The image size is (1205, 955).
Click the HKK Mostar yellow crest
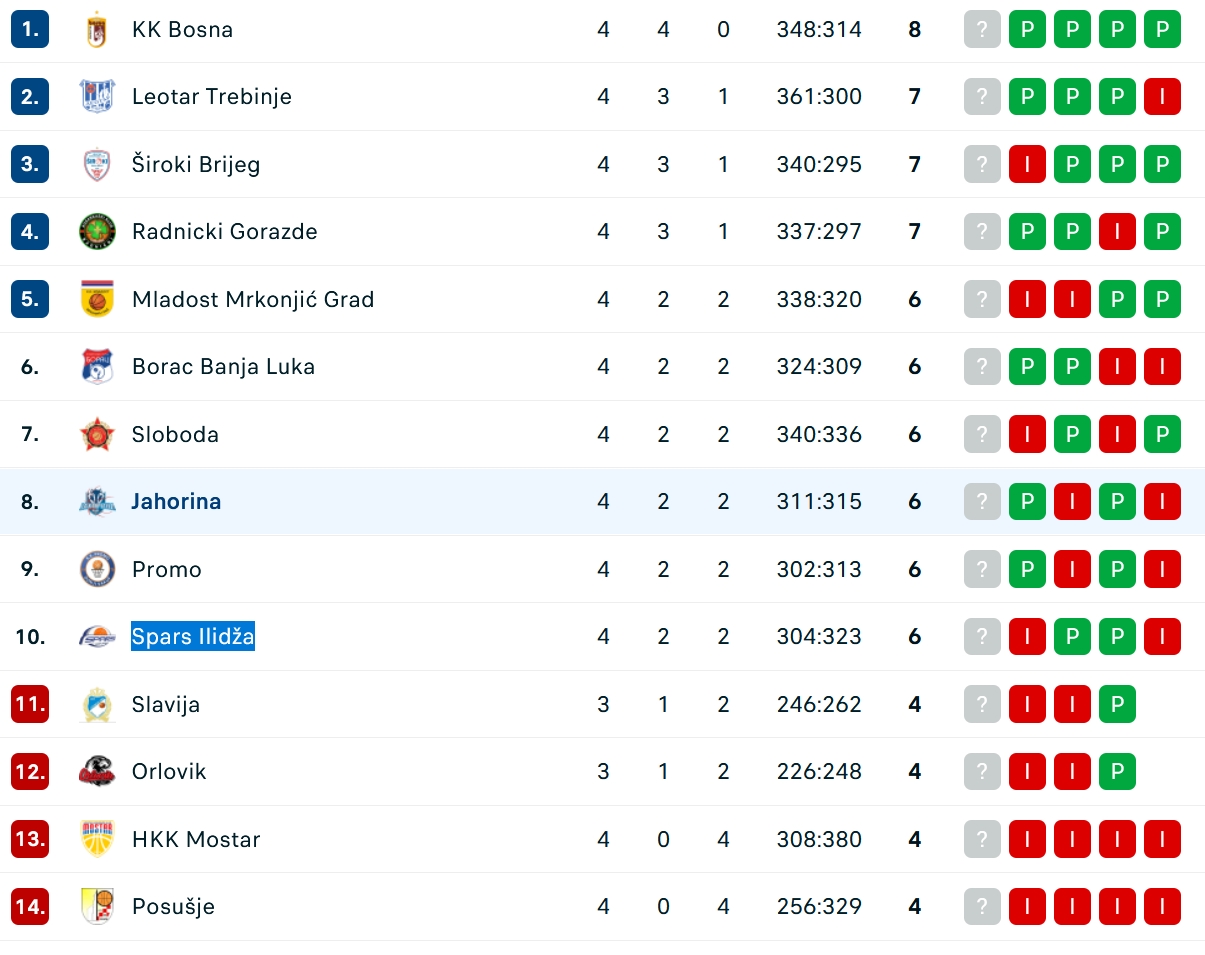click(97, 839)
